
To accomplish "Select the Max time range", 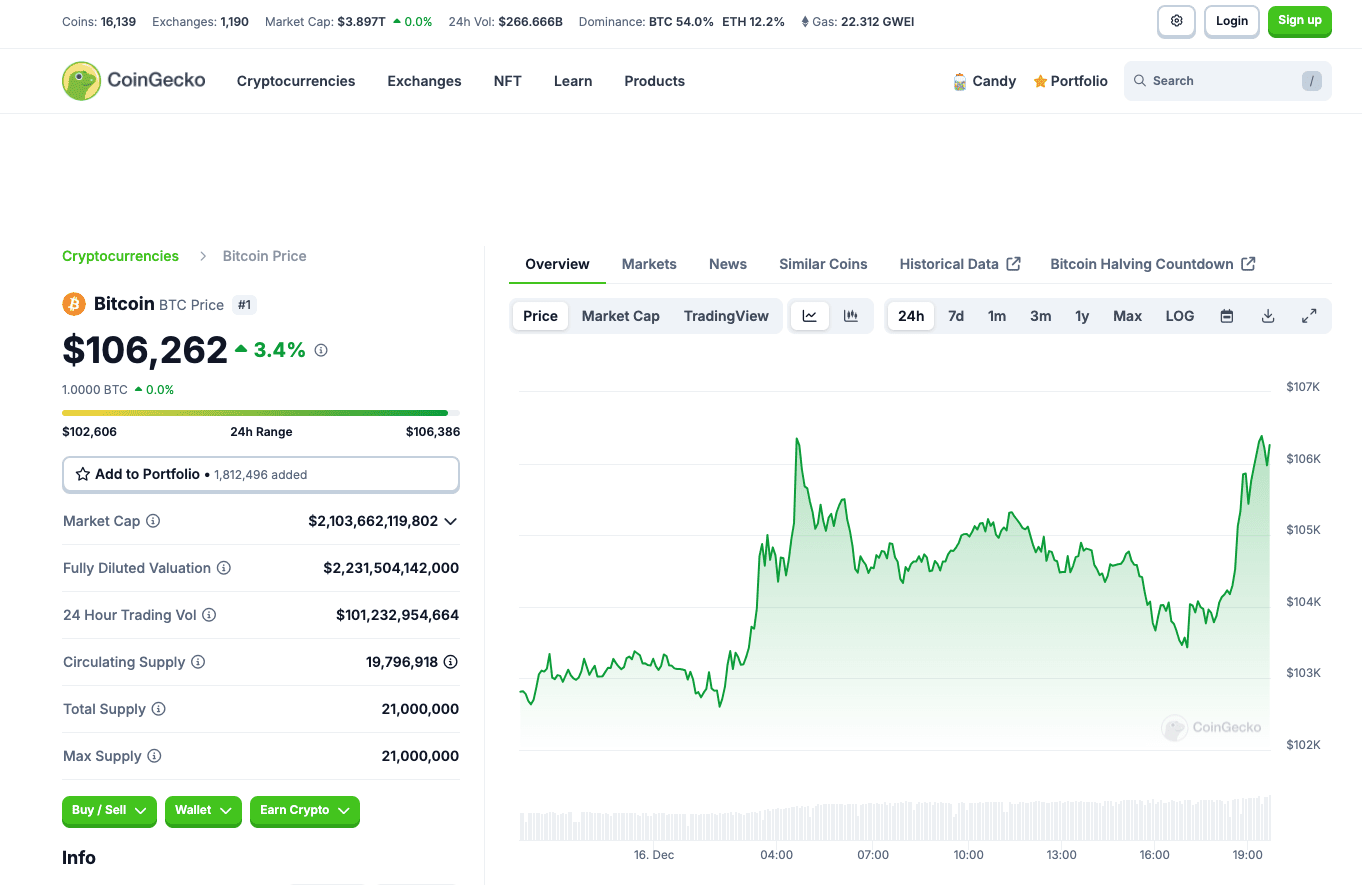I will point(1127,316).
